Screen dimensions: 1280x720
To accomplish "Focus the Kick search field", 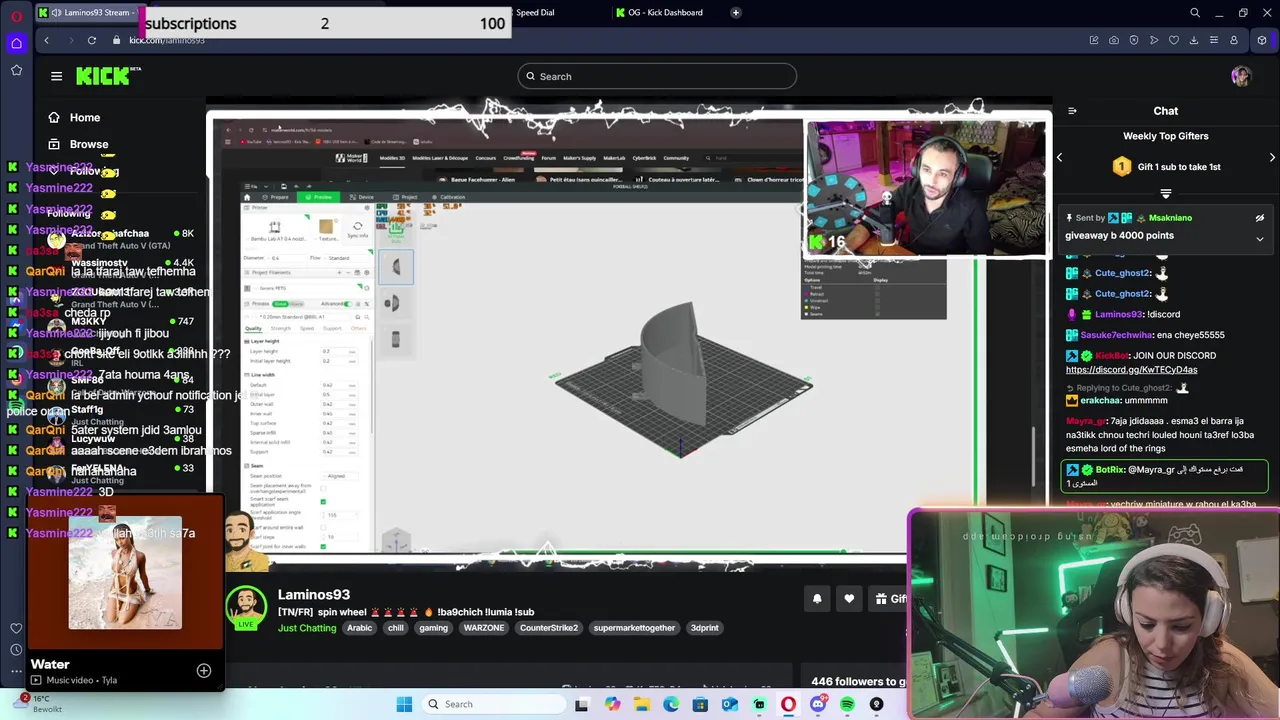I will [x=657, y=76].
